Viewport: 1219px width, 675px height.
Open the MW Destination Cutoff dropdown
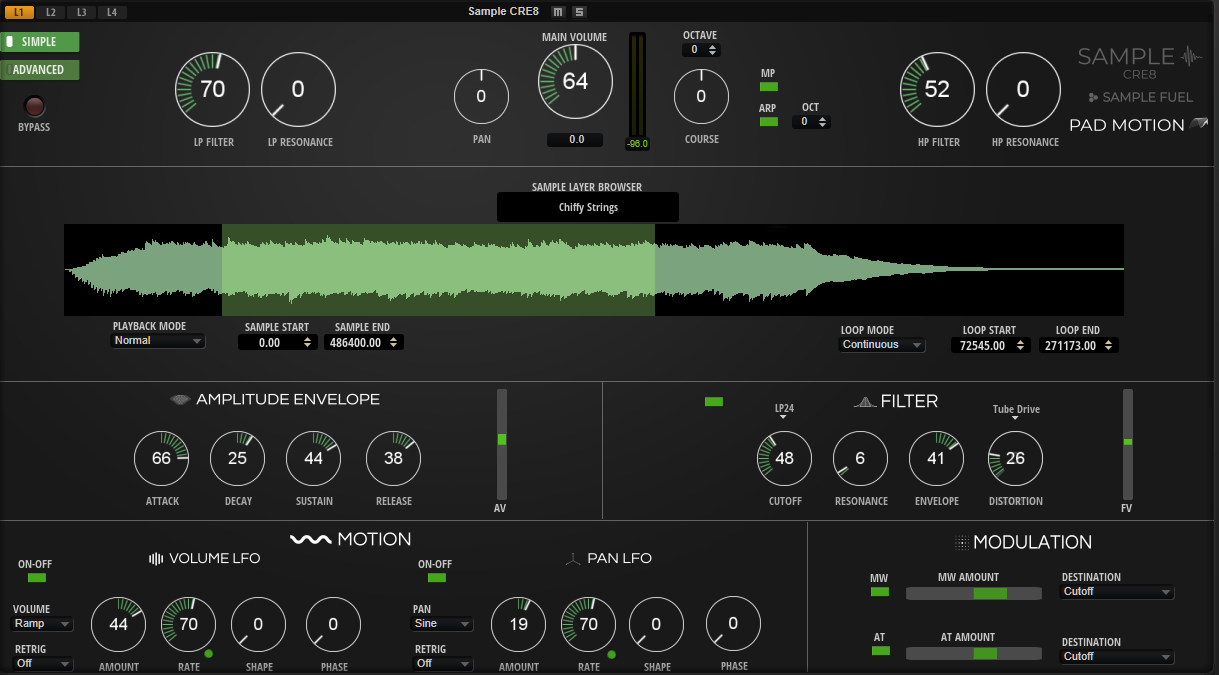1116,592
